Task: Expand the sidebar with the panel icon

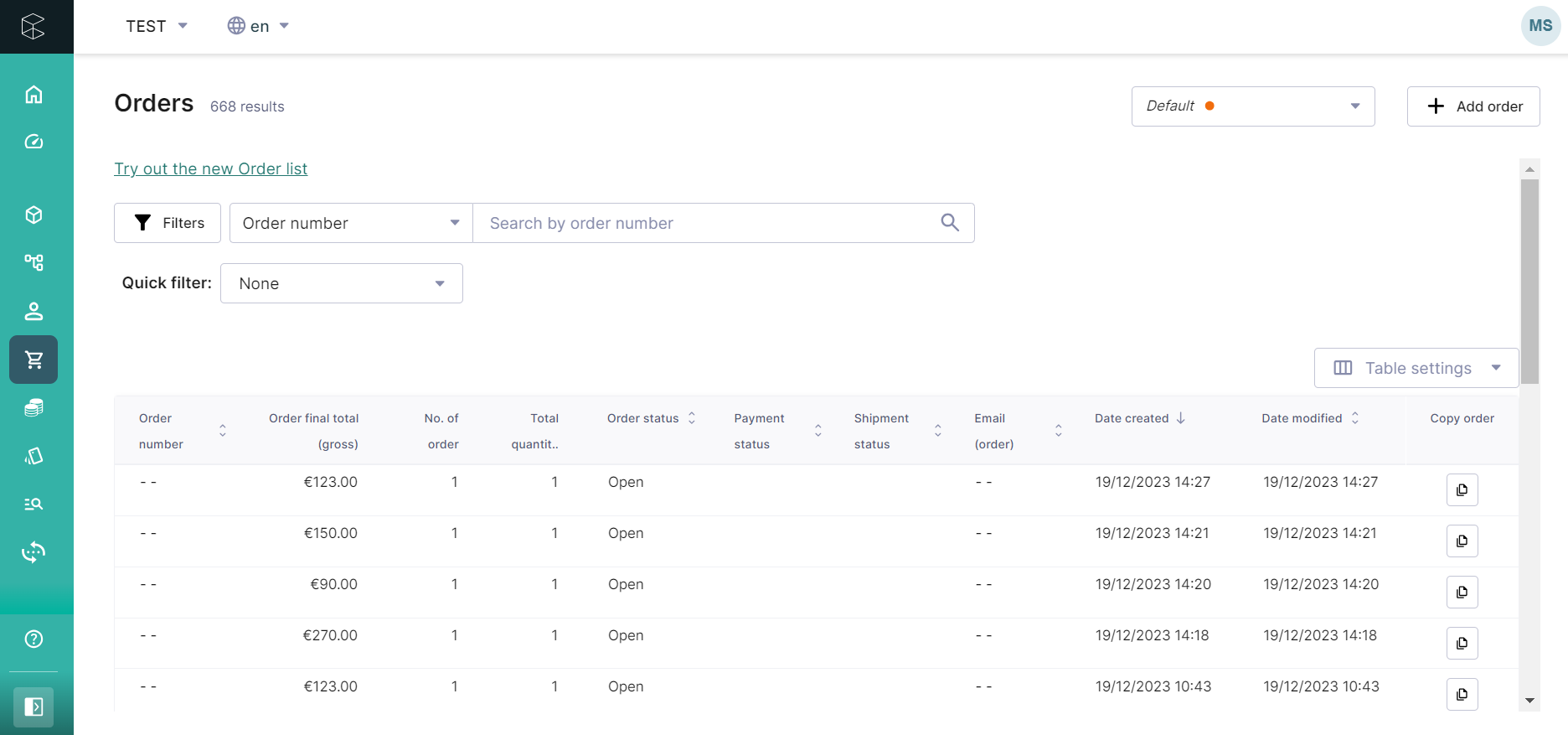Action: click(x=34, y=707)
